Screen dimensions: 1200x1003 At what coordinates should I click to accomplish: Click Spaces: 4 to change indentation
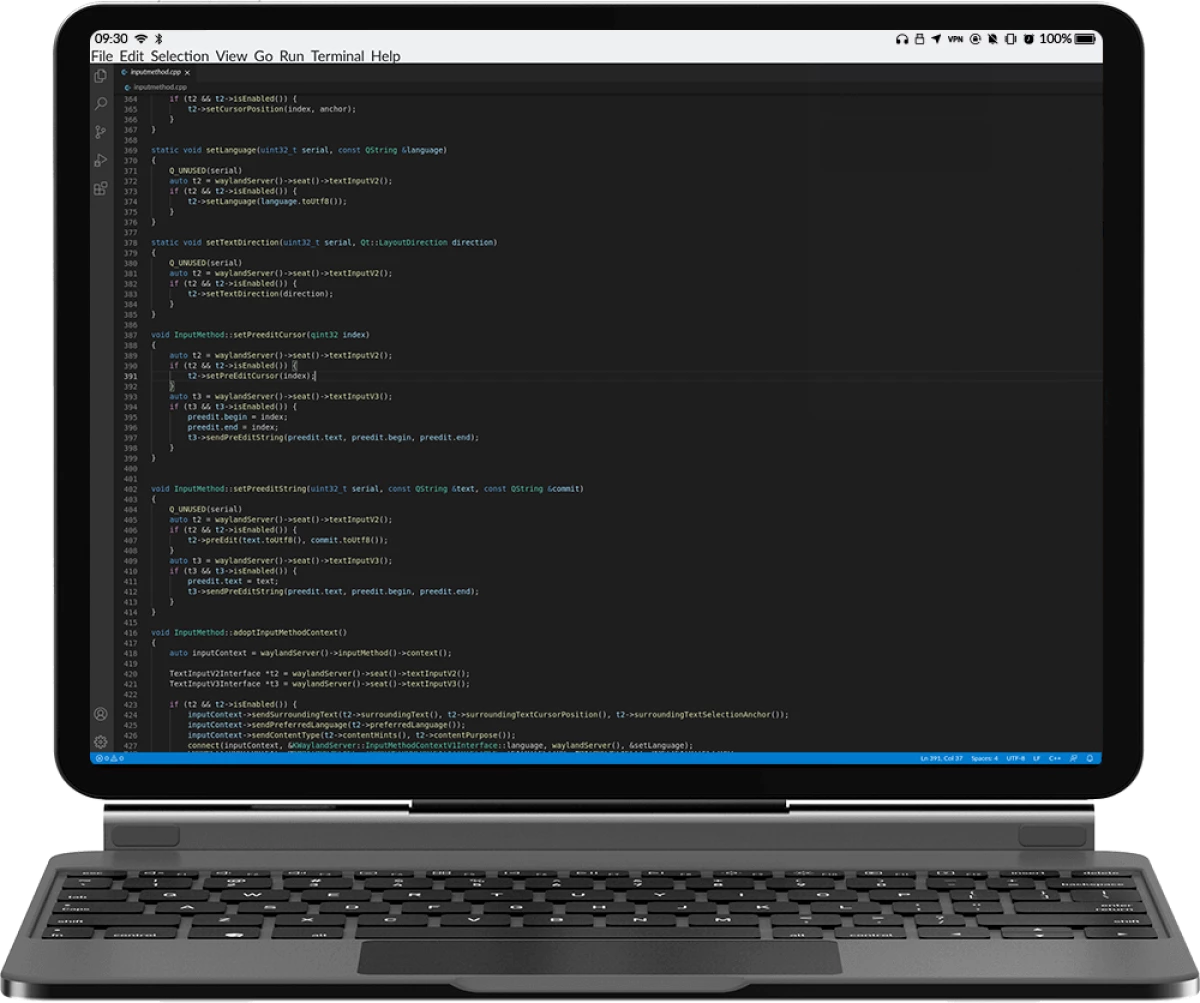[x=985, y=758]
